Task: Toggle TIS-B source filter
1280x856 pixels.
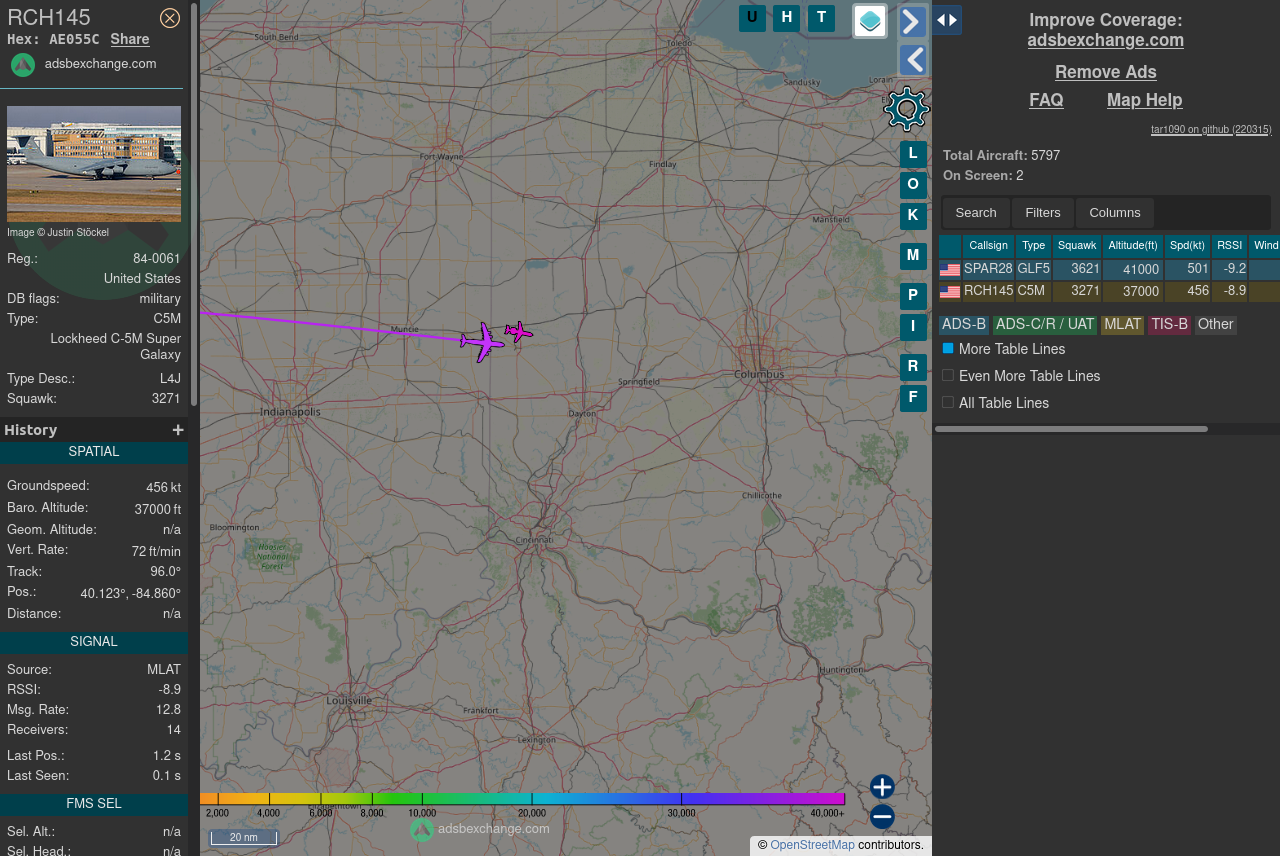Action: pyautogui.click(x=1169, y=325)
